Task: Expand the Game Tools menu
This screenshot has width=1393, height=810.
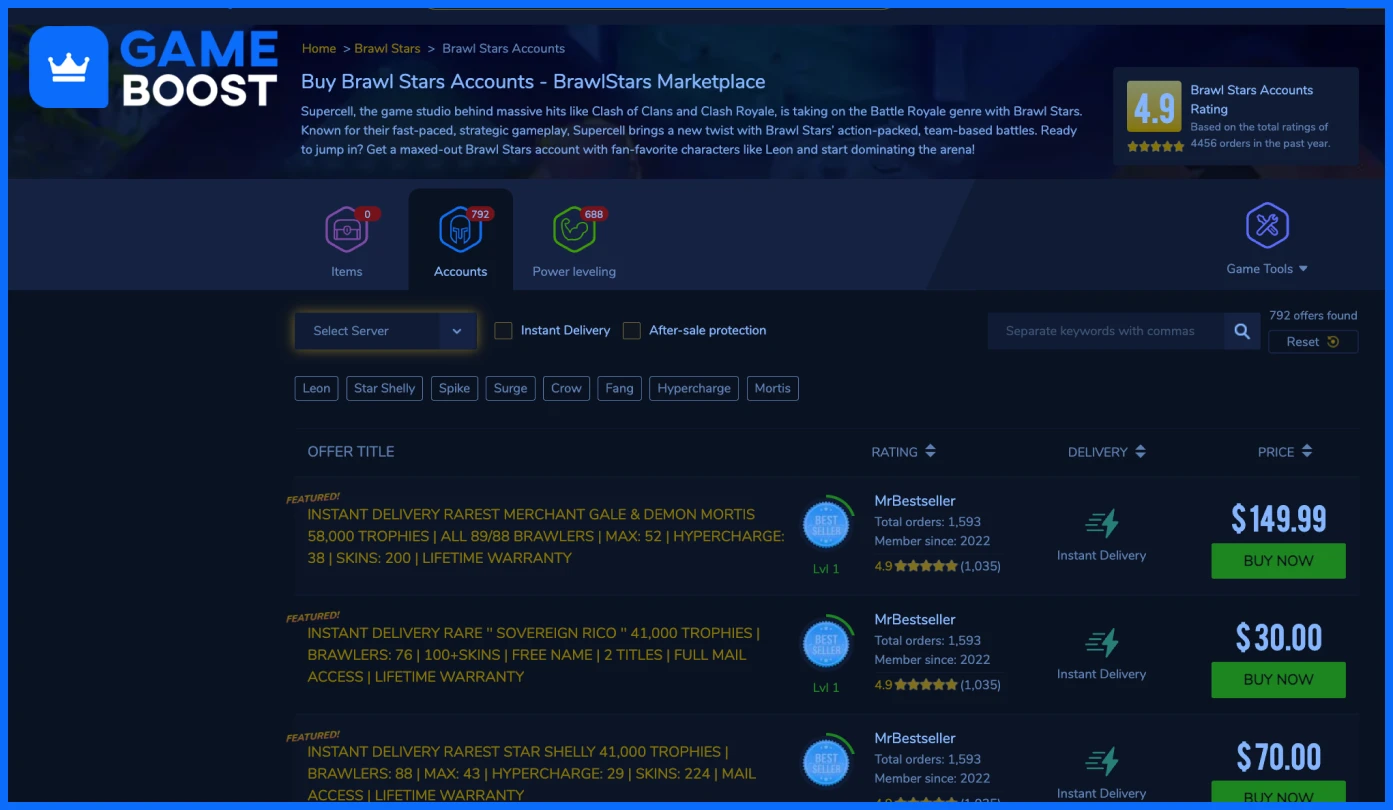Action: click(1267, 268)
